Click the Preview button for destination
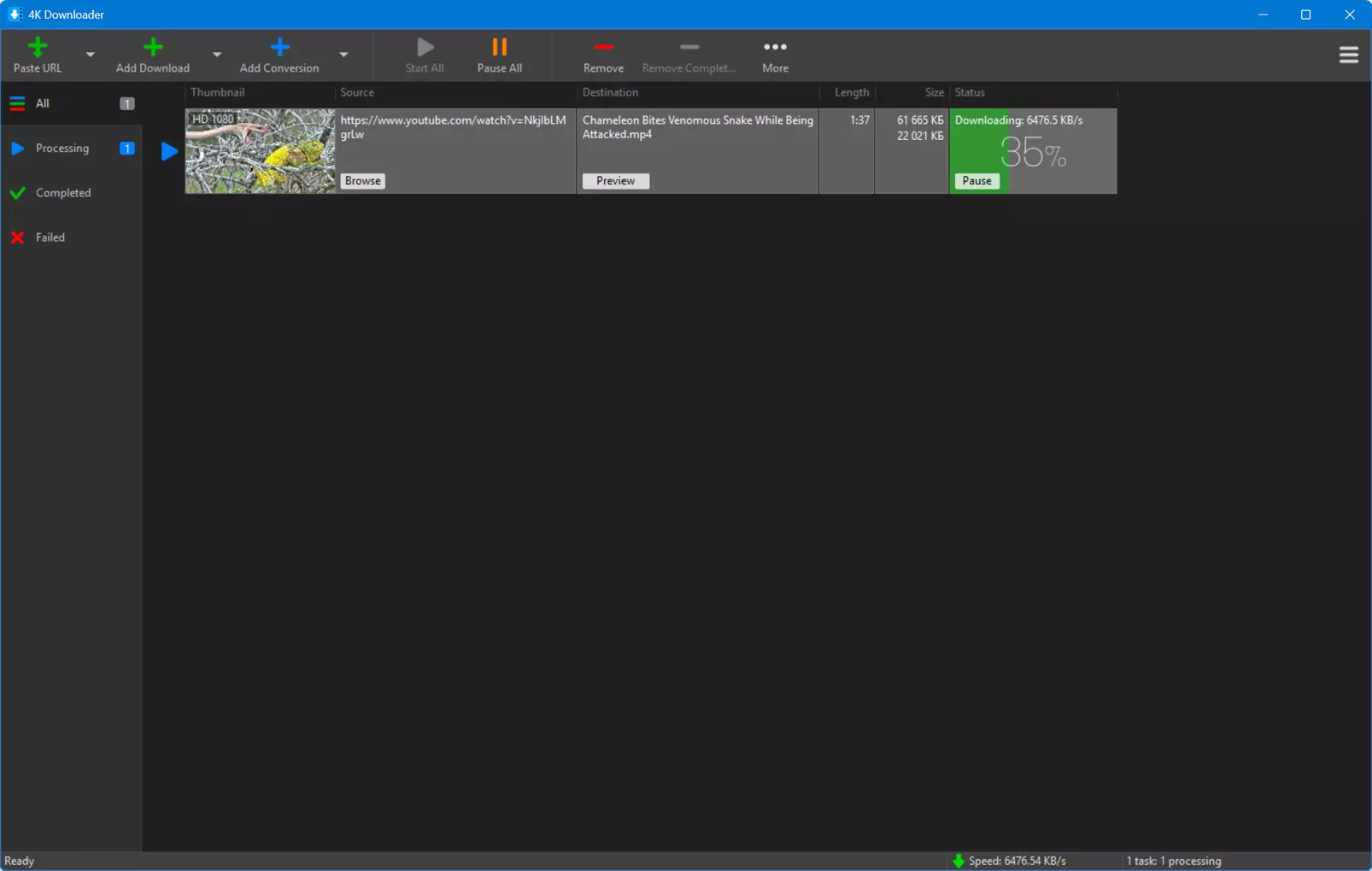 (x=616, y=181)
